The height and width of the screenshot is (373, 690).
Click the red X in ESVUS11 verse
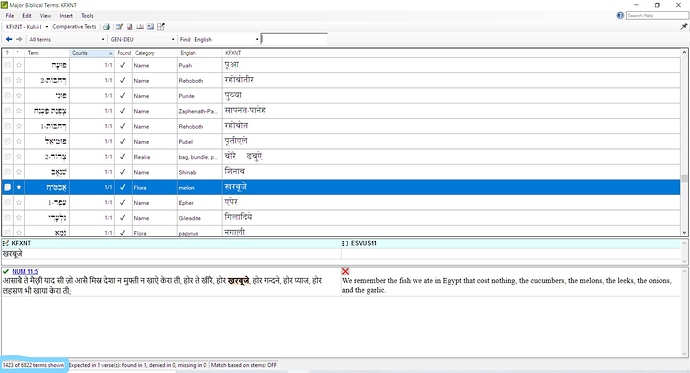click(x=345, y=271)
